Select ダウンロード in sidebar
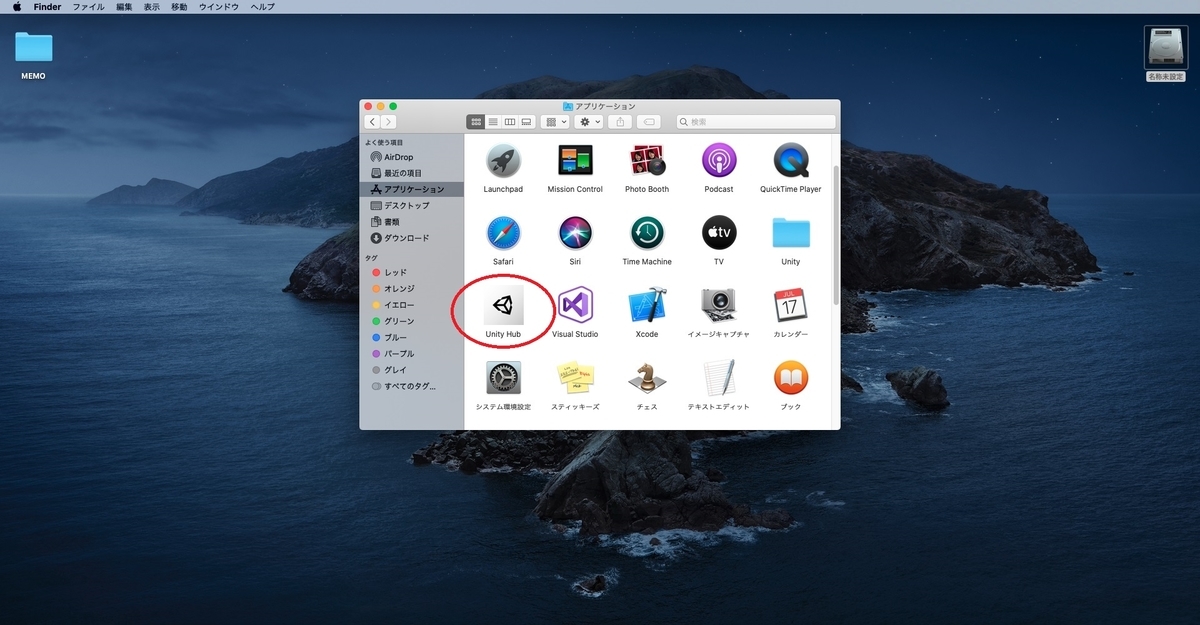Image resolution: width=1200 pixels, height=625 pixels. [x=412, y=238]
